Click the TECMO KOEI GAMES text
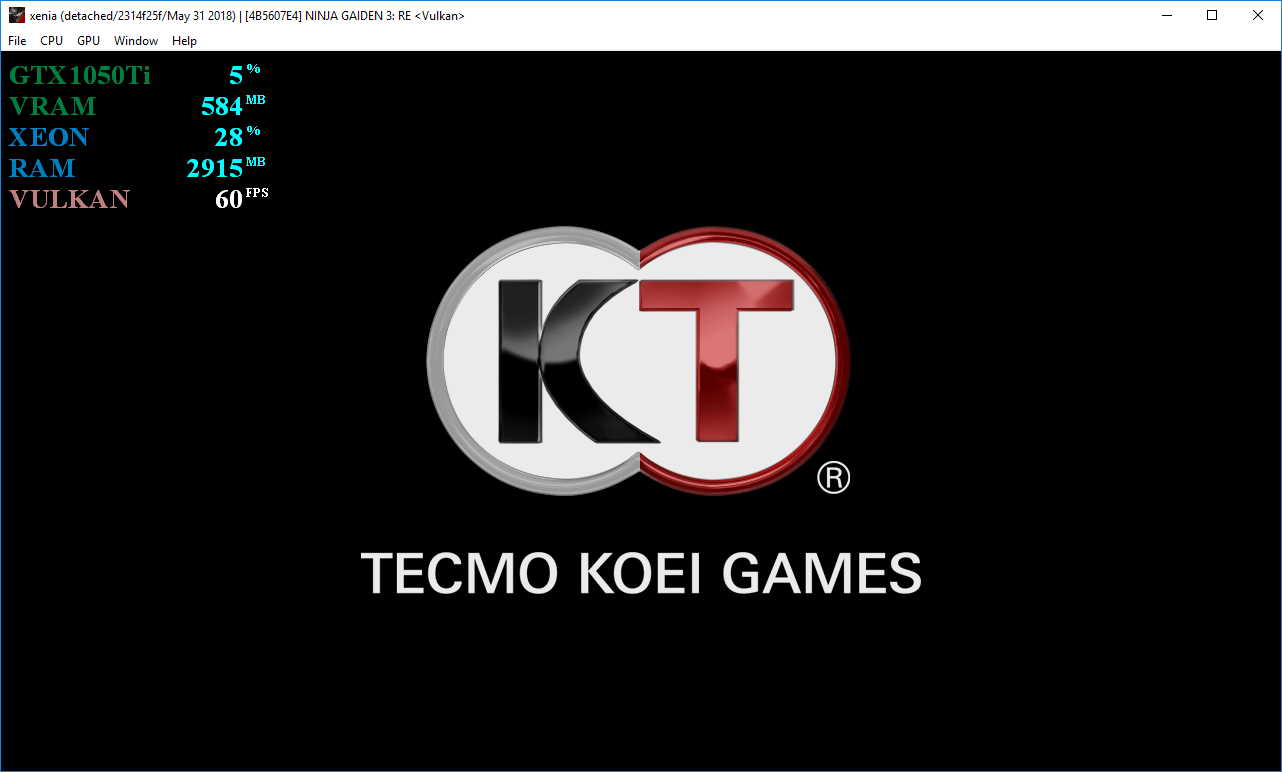The image size is (1282, 772). pyautogui.click(x=641, y=573)
